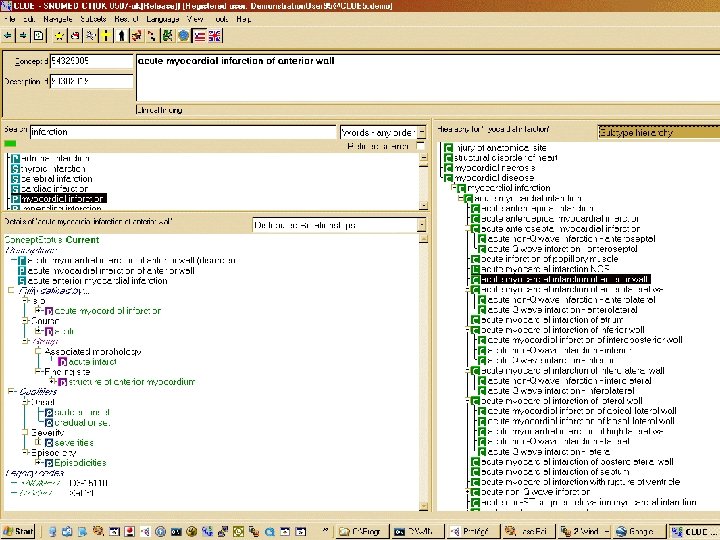
Task: Click the black person figure toolbar icon
Action: (121, 35)
